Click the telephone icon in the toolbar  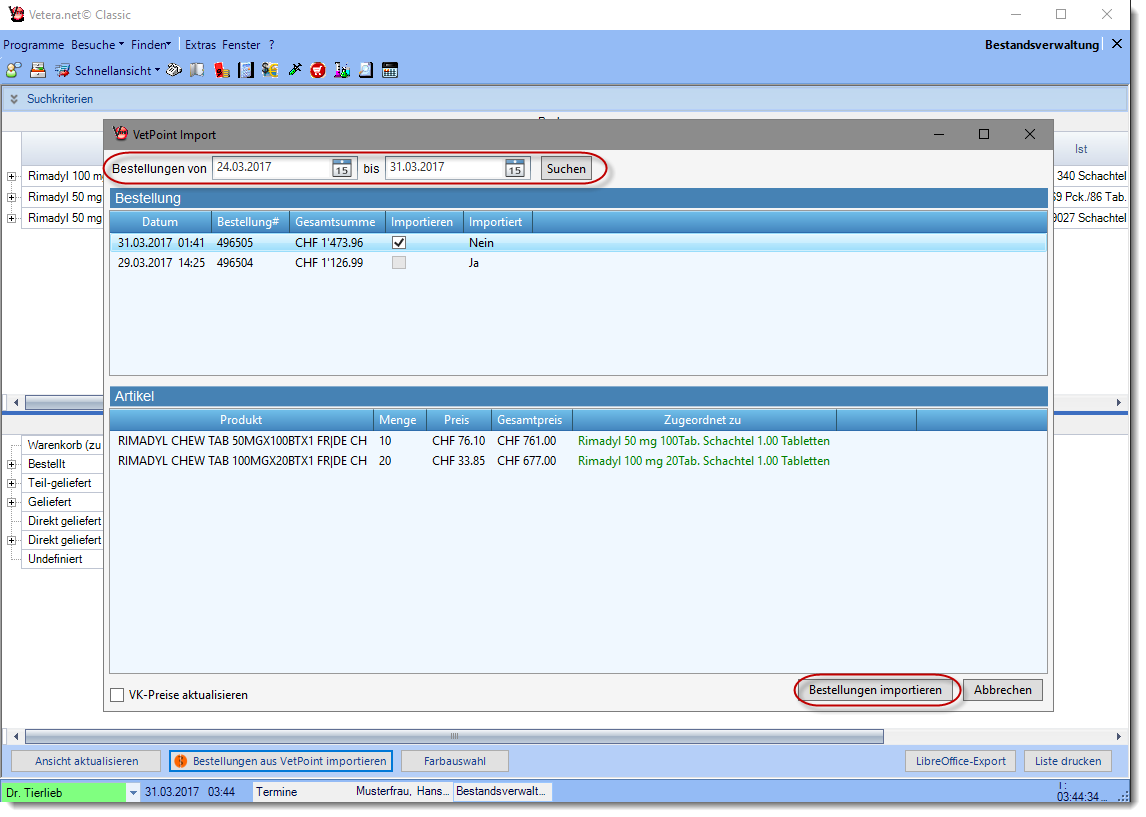[x=174, y=70]
